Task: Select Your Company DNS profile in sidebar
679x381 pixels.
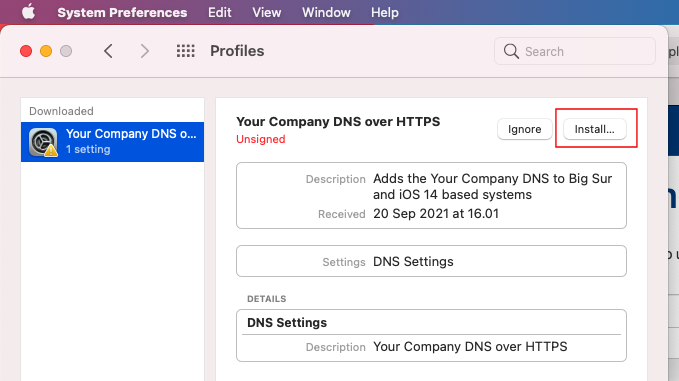Action: coord(113,142)
